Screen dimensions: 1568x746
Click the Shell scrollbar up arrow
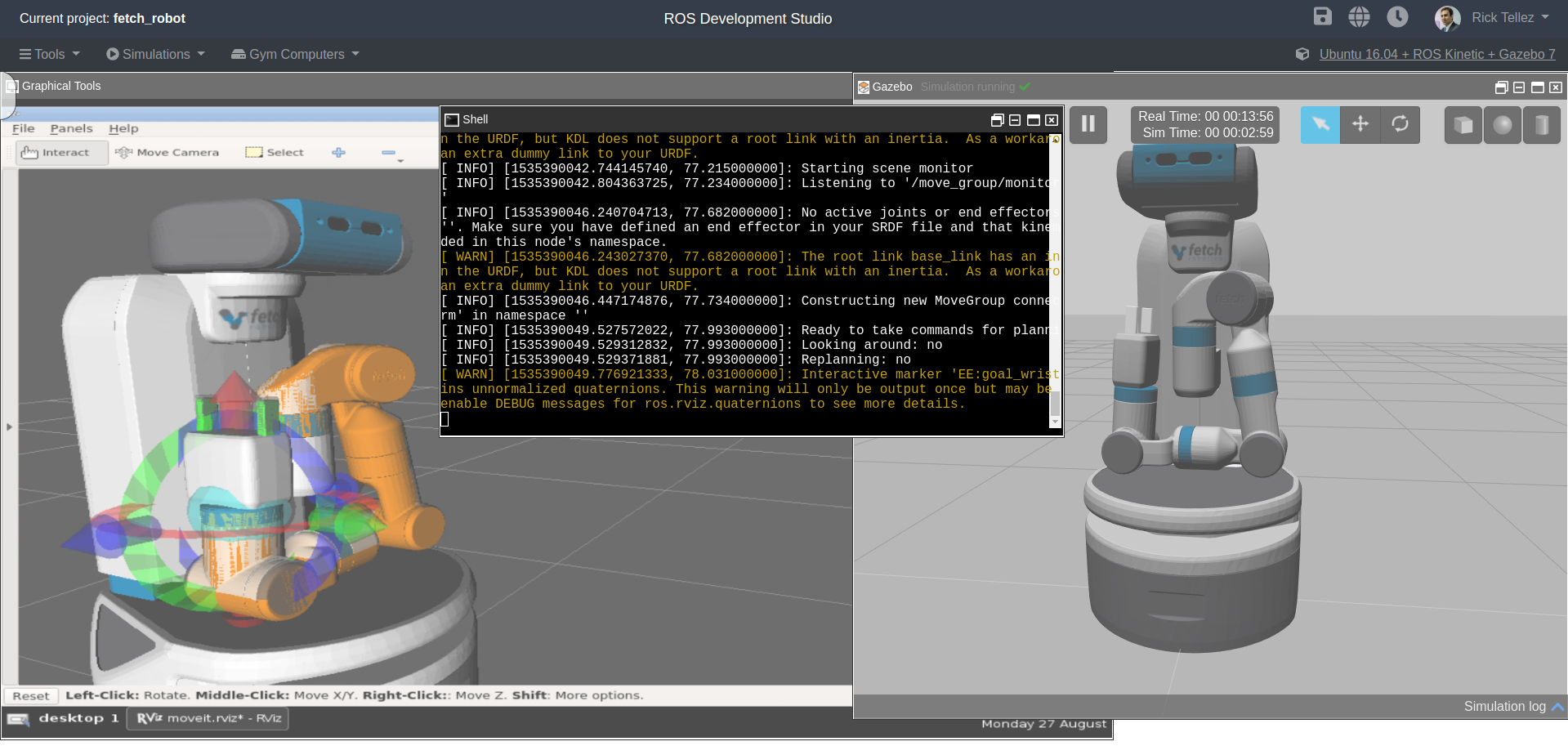pyautogui.click(x=1055, y=140)
